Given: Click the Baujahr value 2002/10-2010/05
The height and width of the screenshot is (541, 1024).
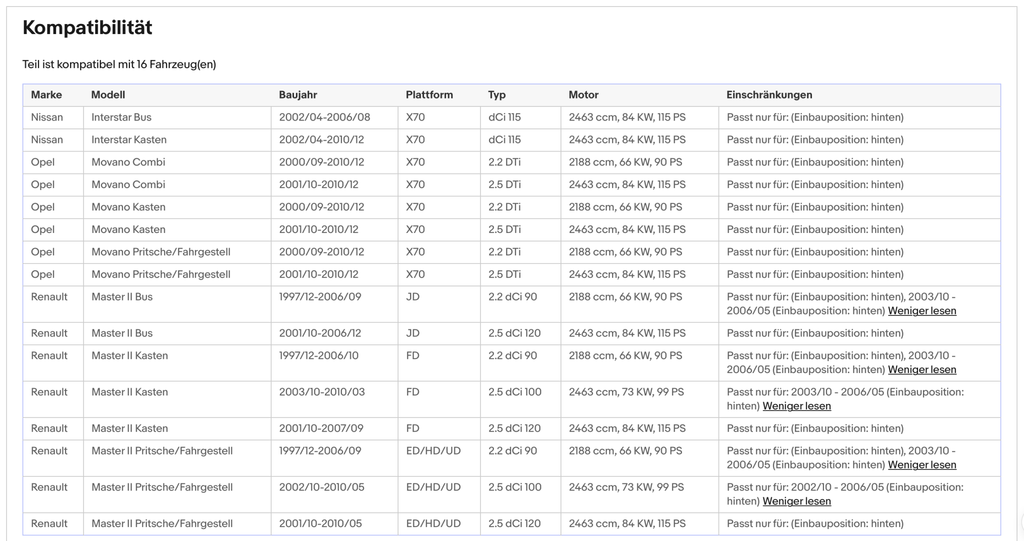Looking at the screenshot, I should click(x=322, y=487).
